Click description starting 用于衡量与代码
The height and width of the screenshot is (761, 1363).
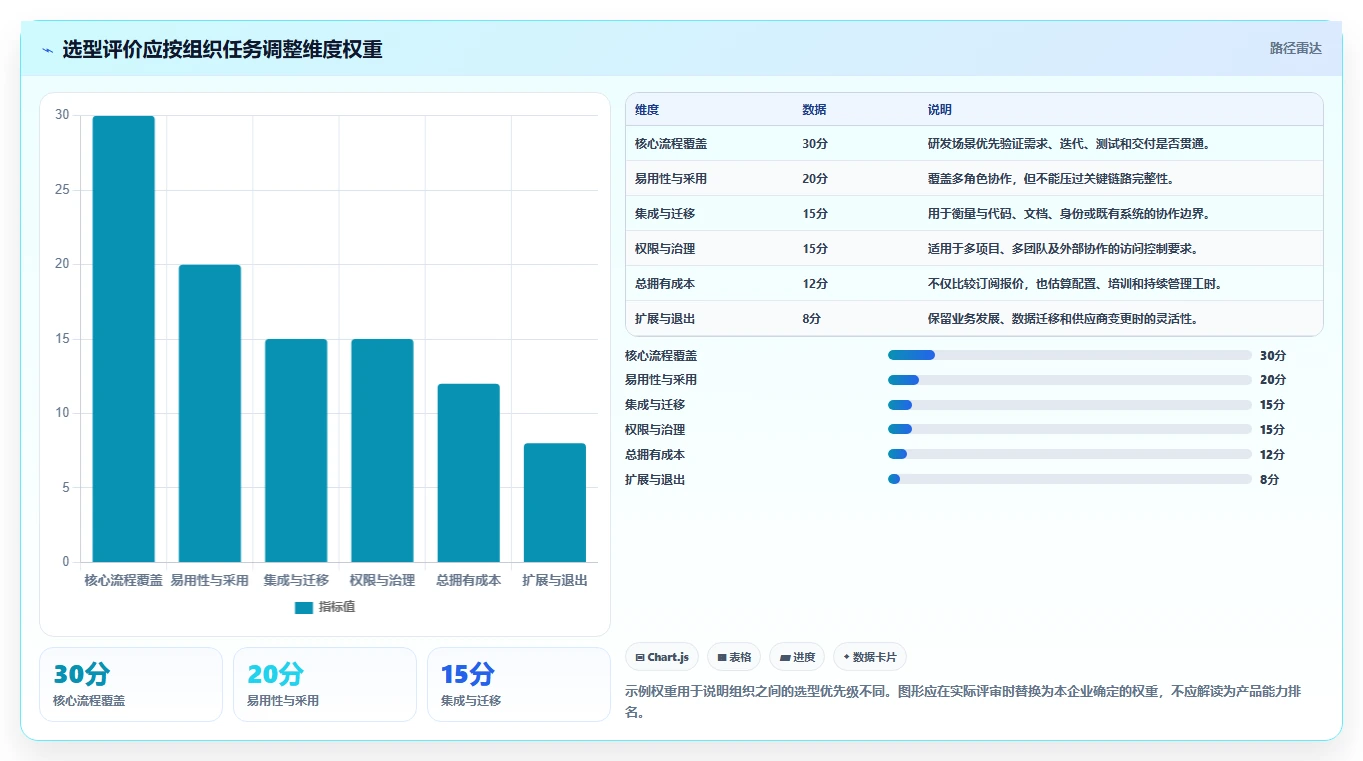(x=1069, y=214)
